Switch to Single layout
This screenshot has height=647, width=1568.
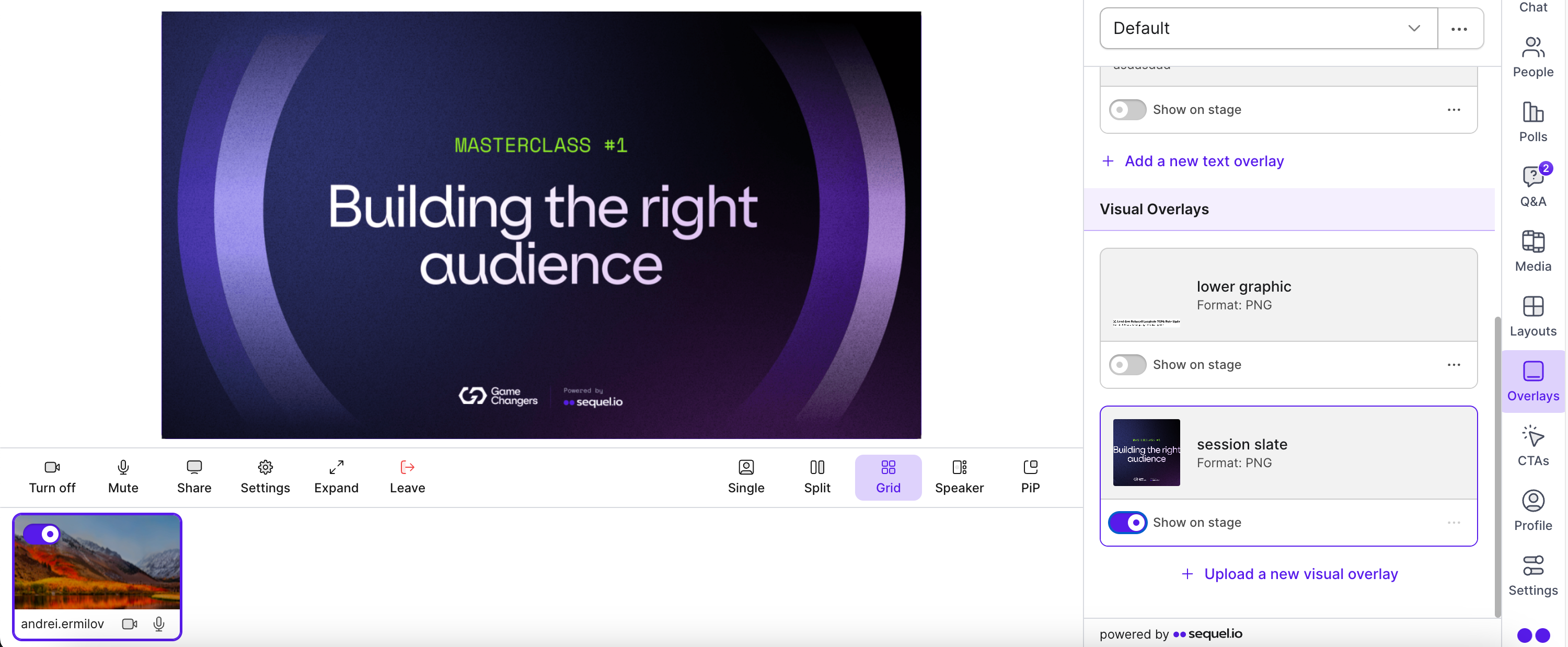[x=746, y=477]
